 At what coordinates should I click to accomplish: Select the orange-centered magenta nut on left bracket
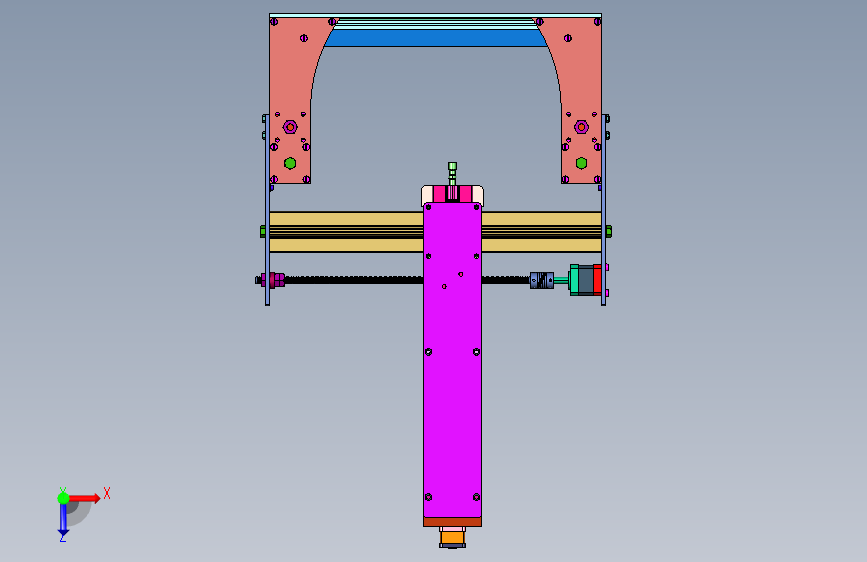pyautogui.click(x=290, y=127)
